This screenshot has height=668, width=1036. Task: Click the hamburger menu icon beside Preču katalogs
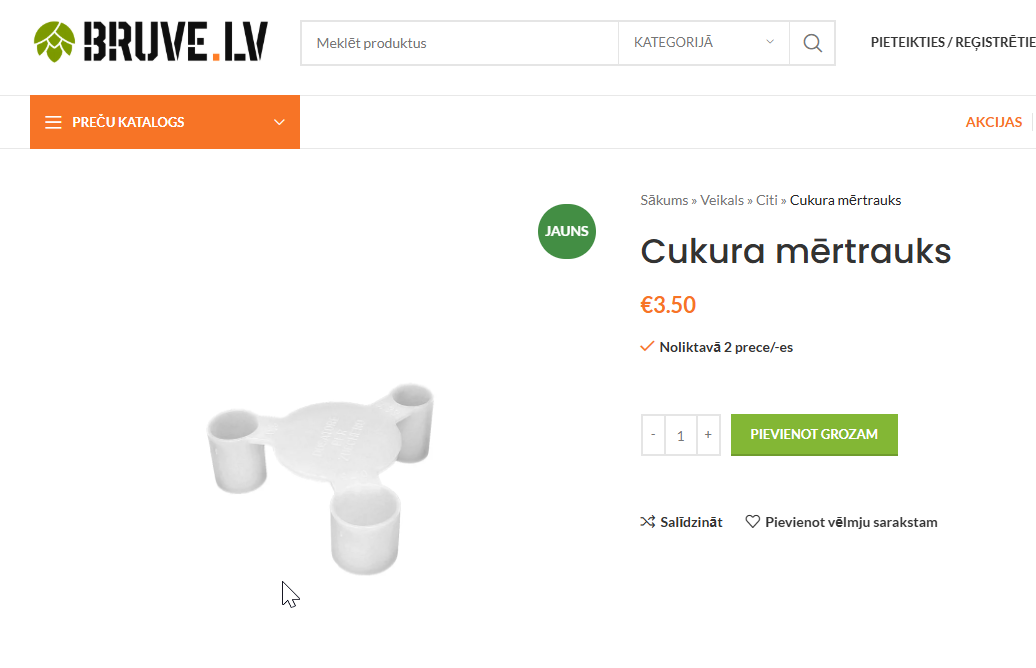point(54,122)
